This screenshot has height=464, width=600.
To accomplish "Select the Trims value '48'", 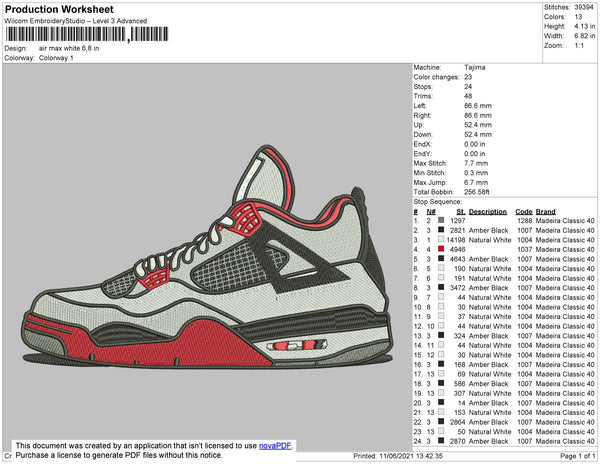I will tap(468, 96).
